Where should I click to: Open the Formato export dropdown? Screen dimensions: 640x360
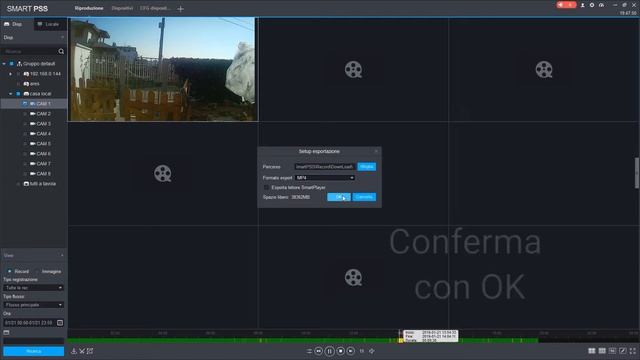324,178
